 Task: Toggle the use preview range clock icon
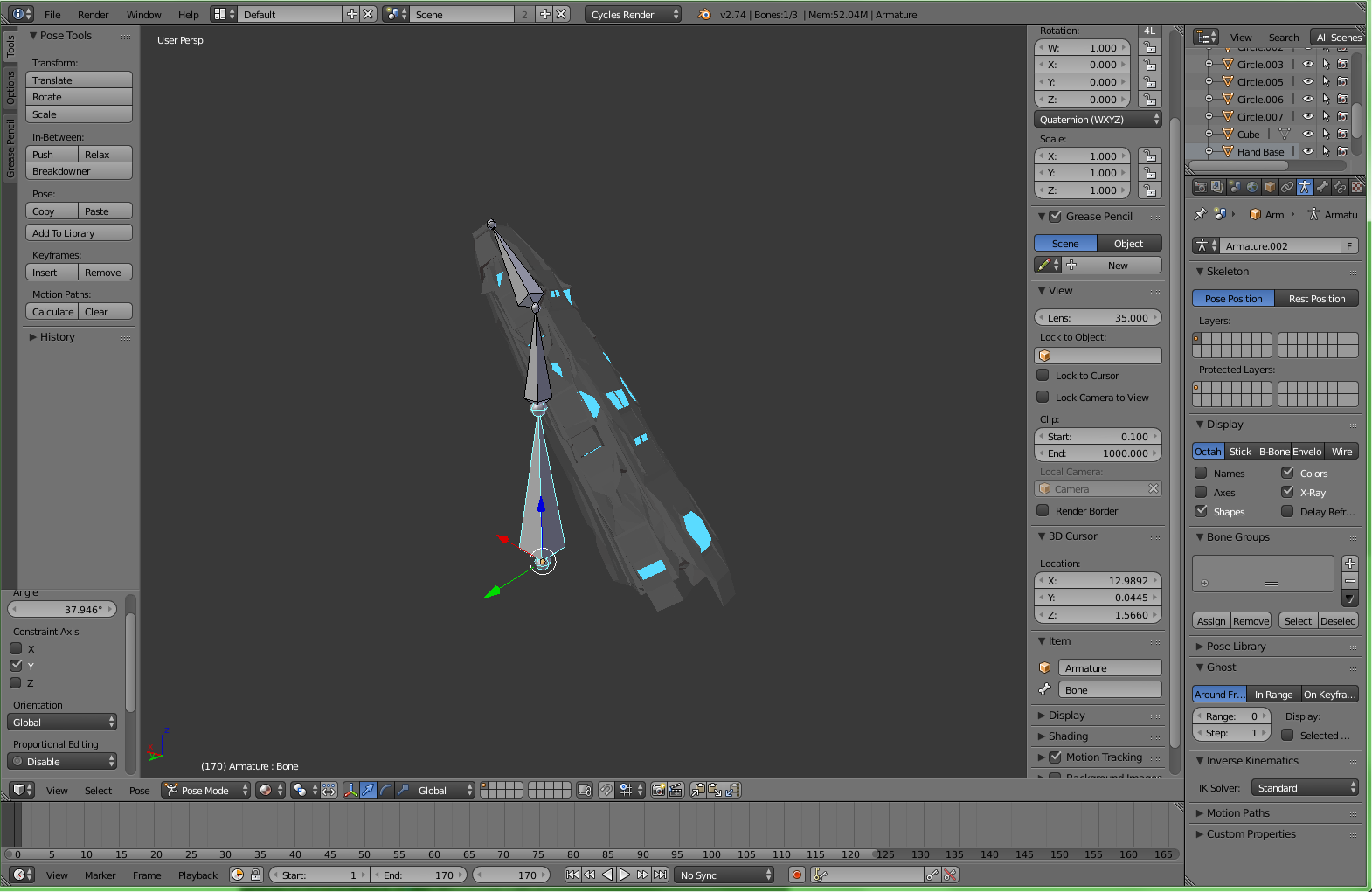point(238,875)
